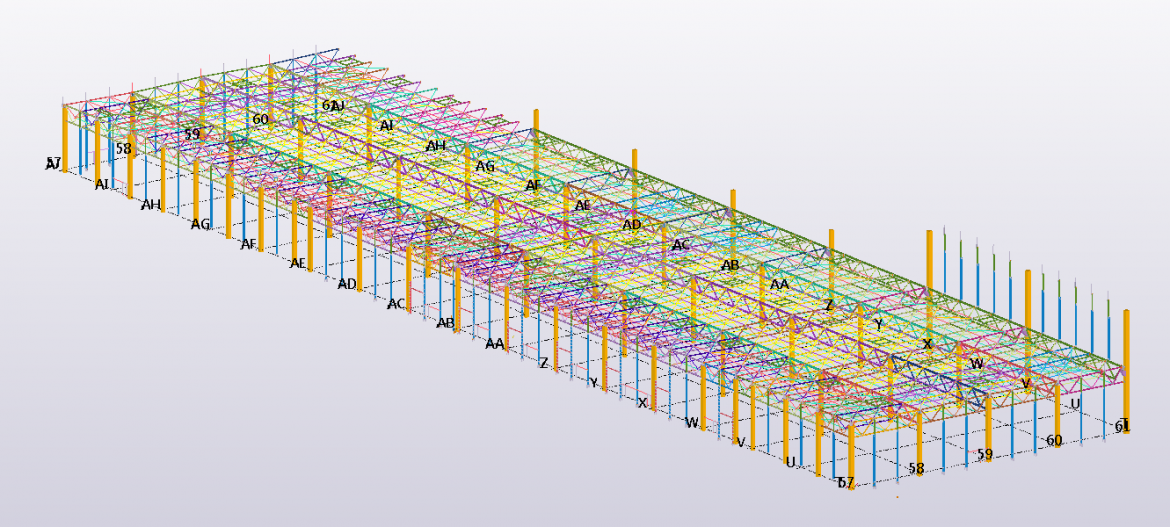Click grid label 57 at the bottom corner

[846, 483]
